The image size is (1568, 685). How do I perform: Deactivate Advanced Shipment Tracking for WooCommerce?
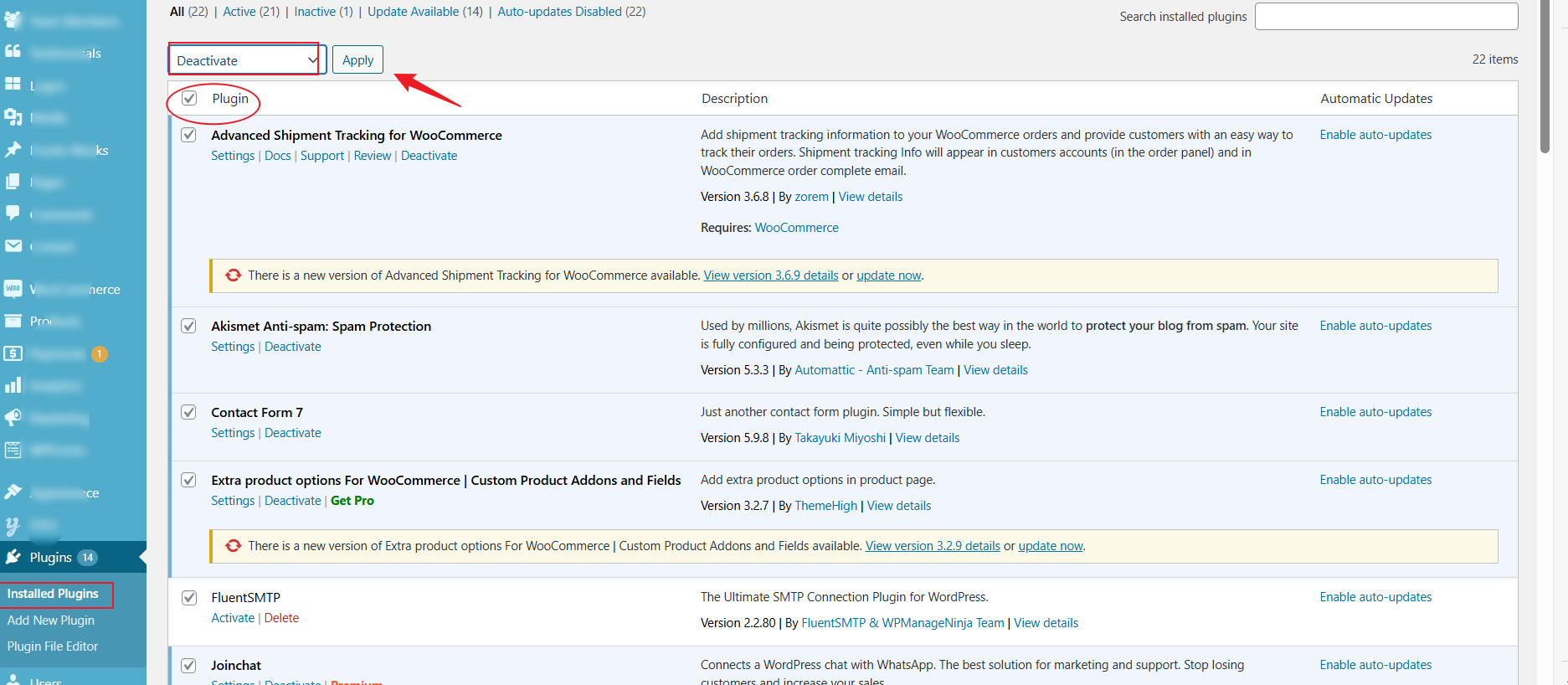click(429, 156)
